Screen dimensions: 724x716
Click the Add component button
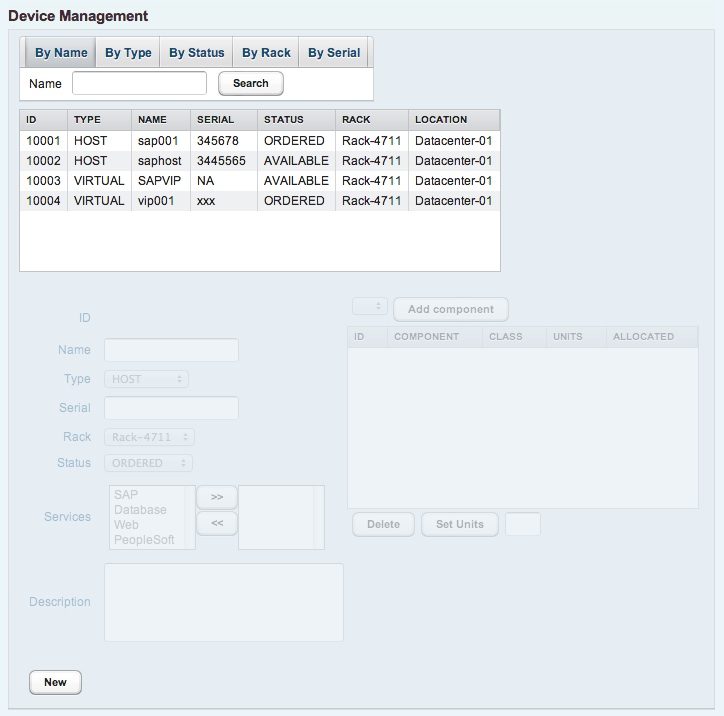click(x=450, y=309)
